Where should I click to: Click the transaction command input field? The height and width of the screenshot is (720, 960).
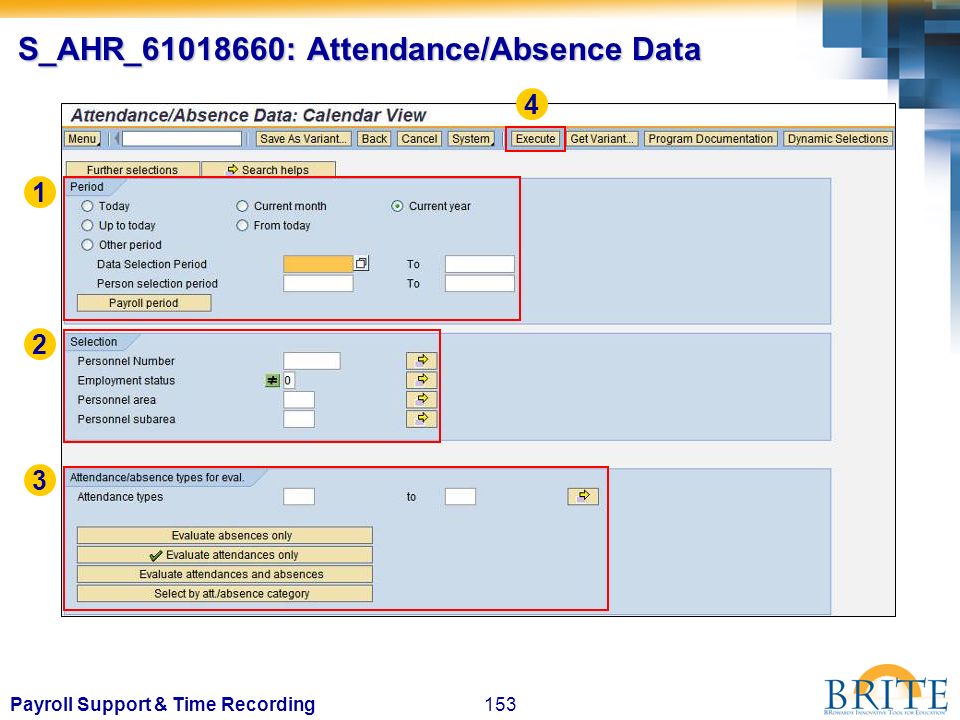(182, 139)
